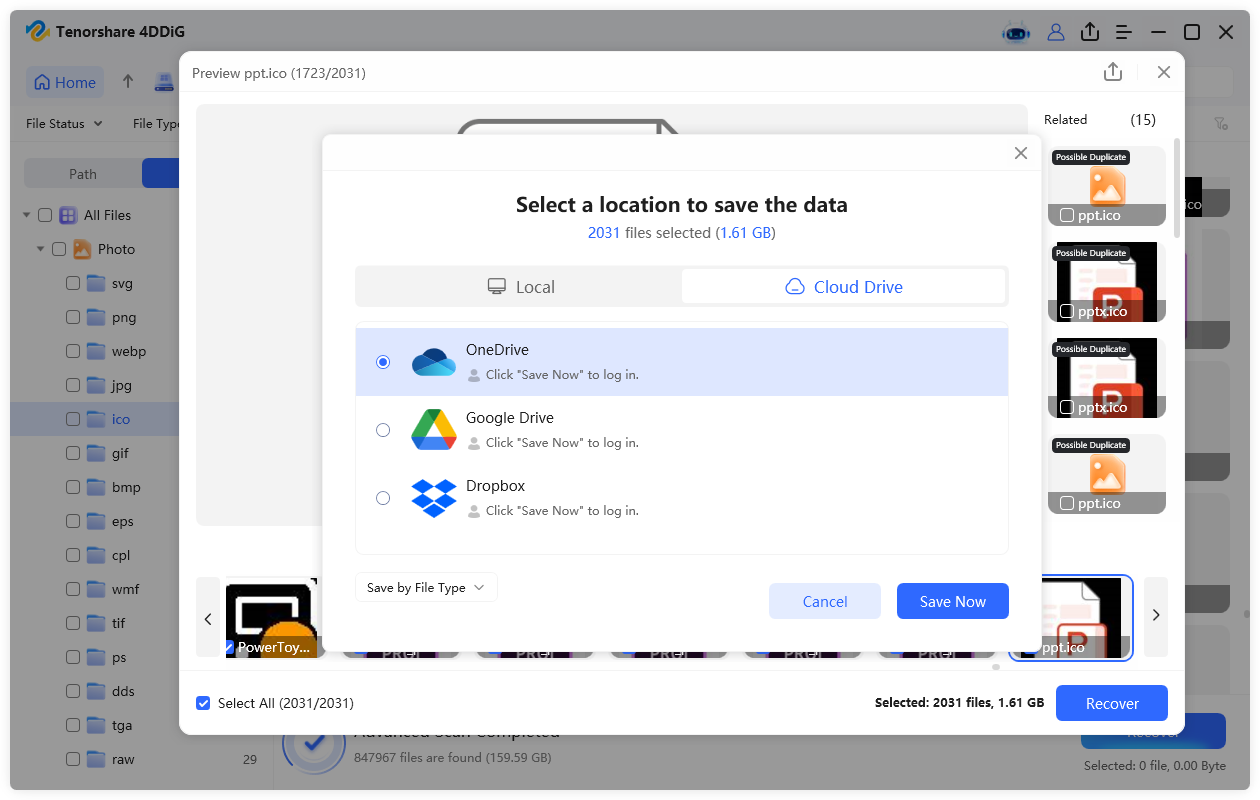Open the user account icon

click(x=1056, y=32)
